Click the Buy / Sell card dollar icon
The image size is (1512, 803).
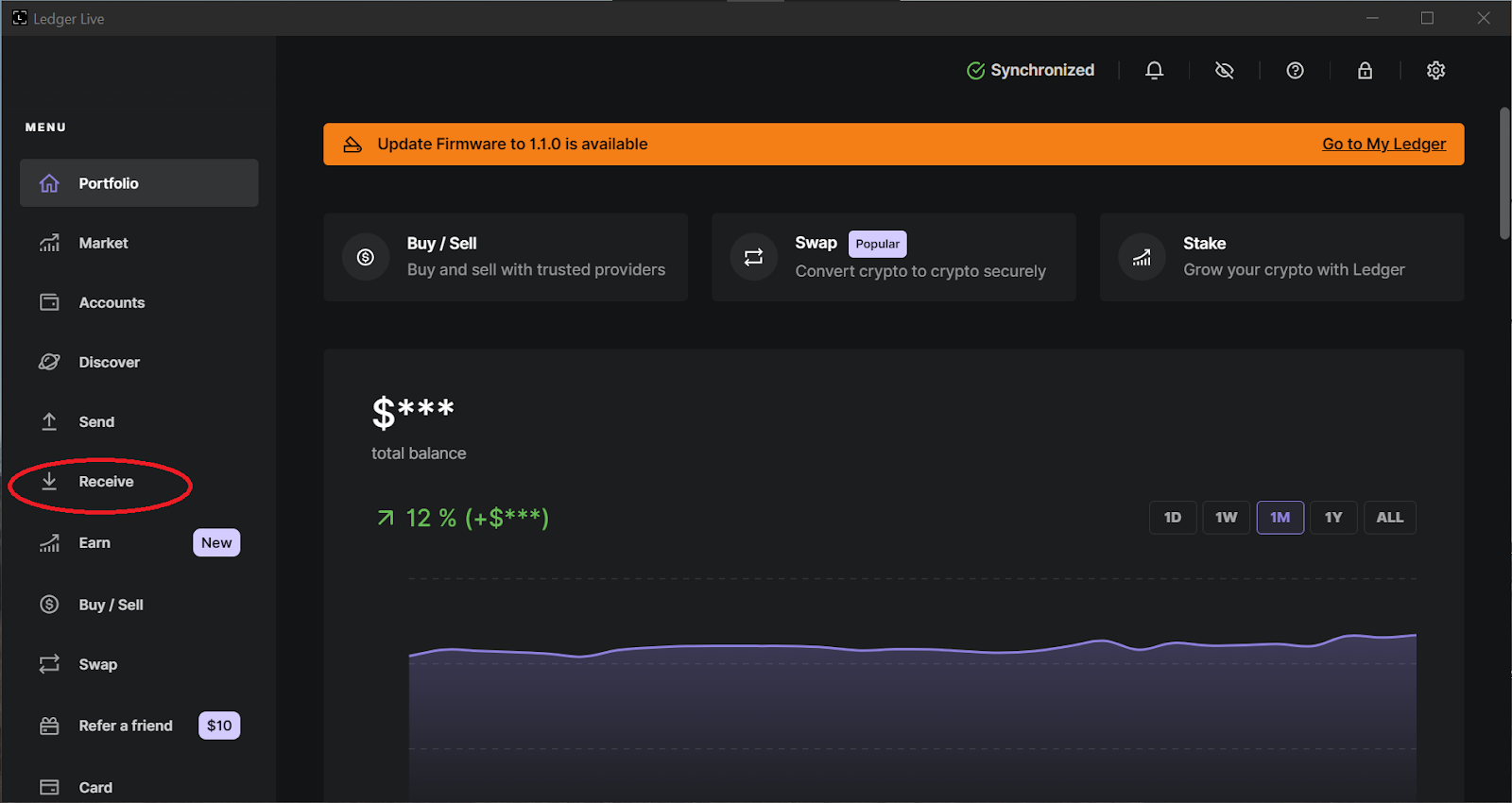pos(366,257)
